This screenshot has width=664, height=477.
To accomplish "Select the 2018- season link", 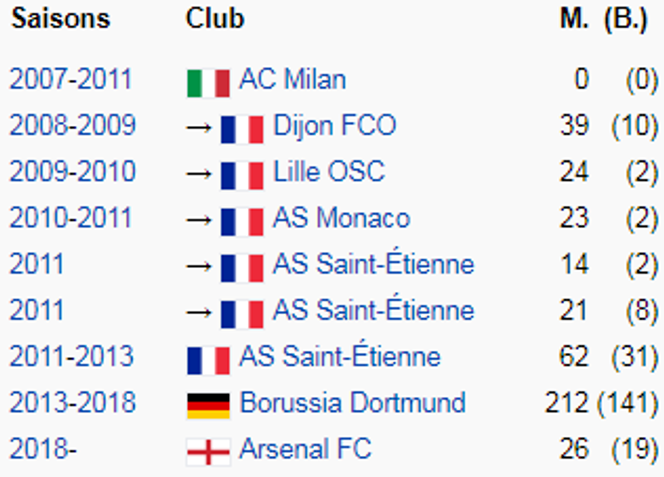I will tap(43, 448).
